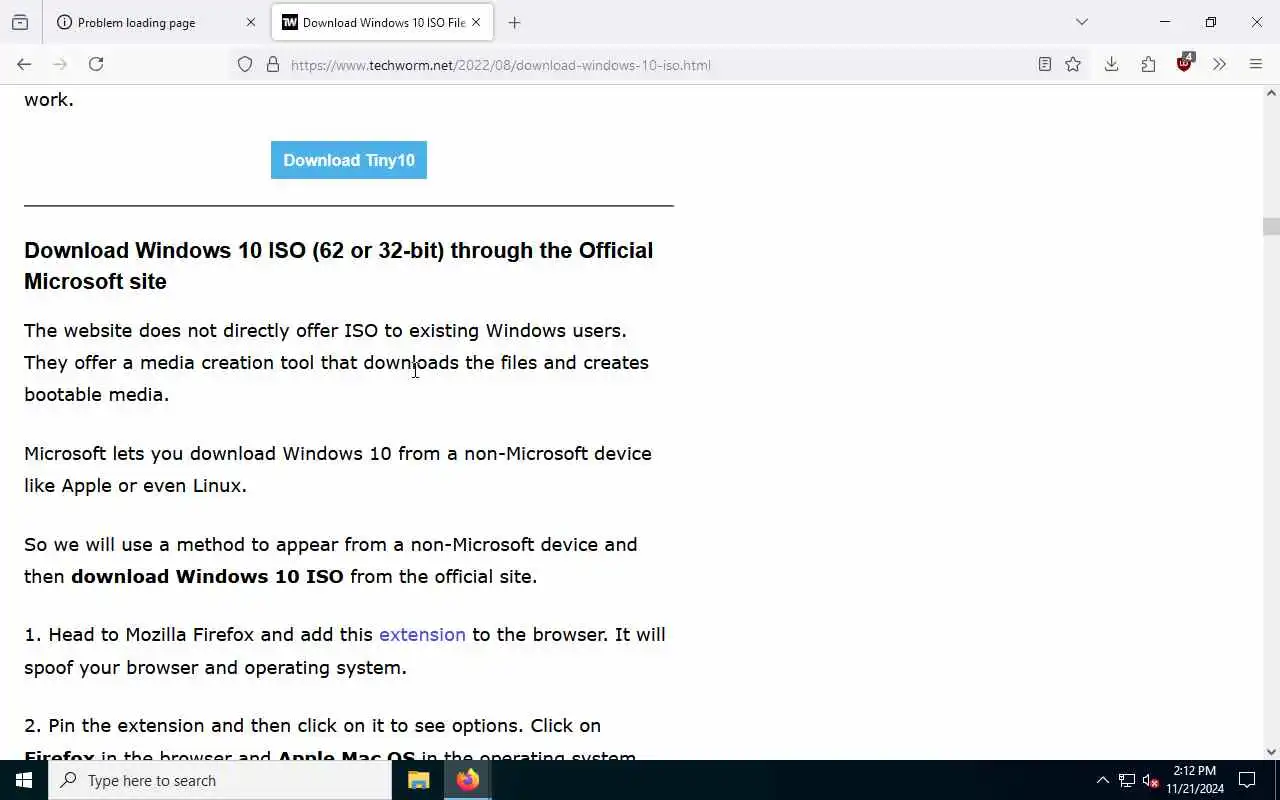Open the network status tray icon
Image resolution: width=1280 pixels, height=800 pixels.
[x=1127, y=780]
